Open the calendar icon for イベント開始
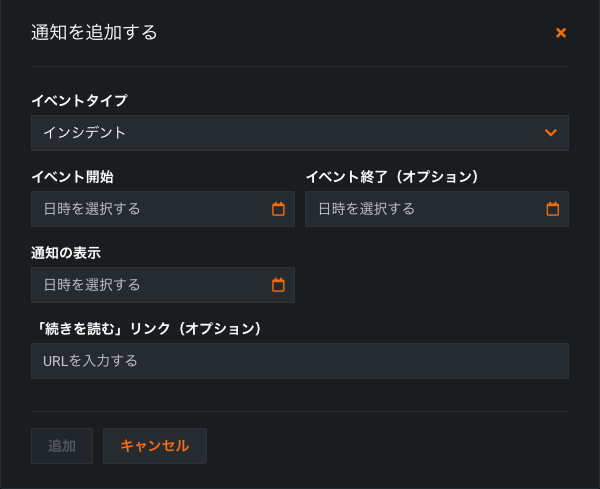Screen dimensions: 600x489 (278, 209)
